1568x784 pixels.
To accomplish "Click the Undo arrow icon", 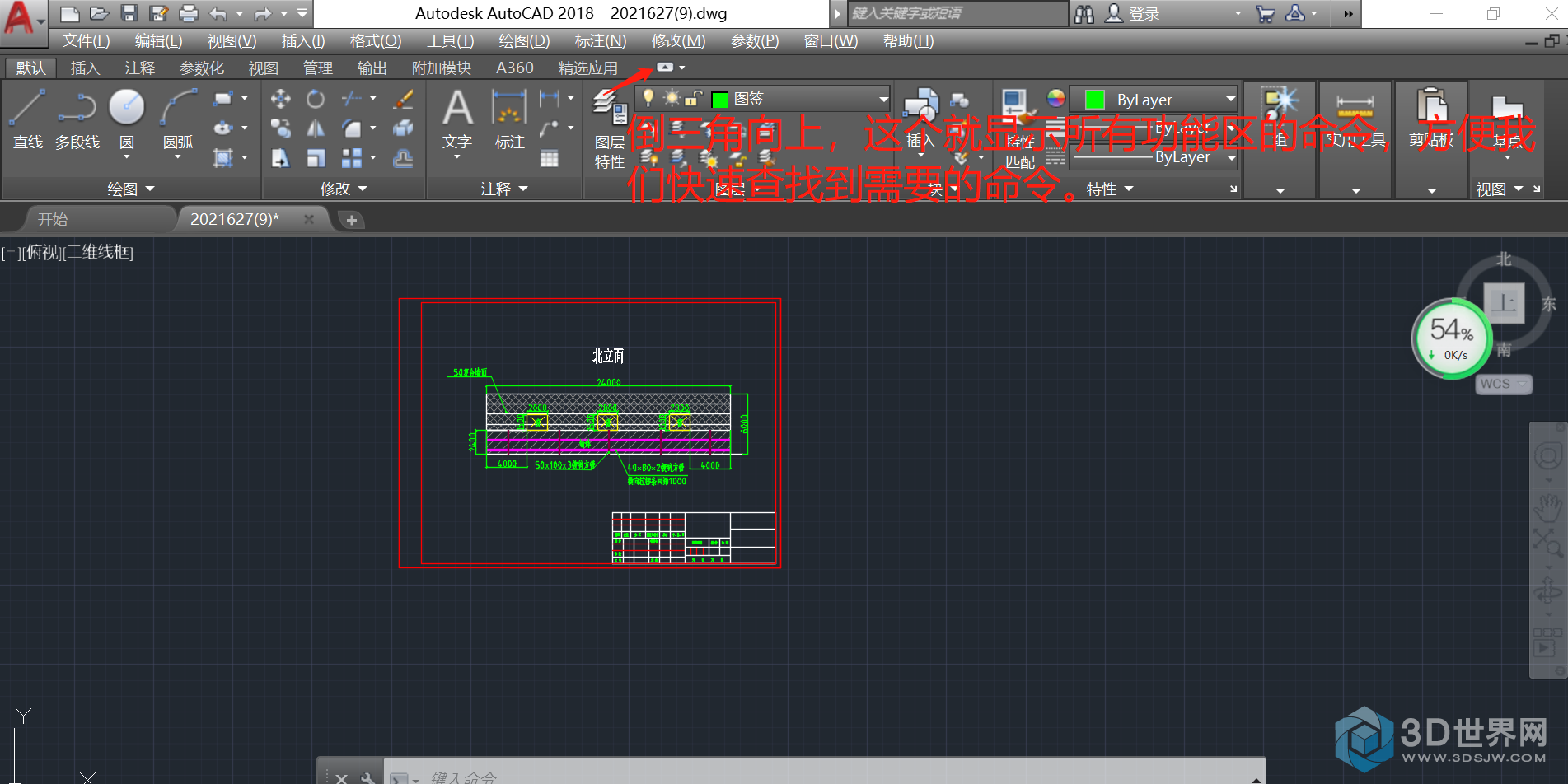I will tap(218, 13).
